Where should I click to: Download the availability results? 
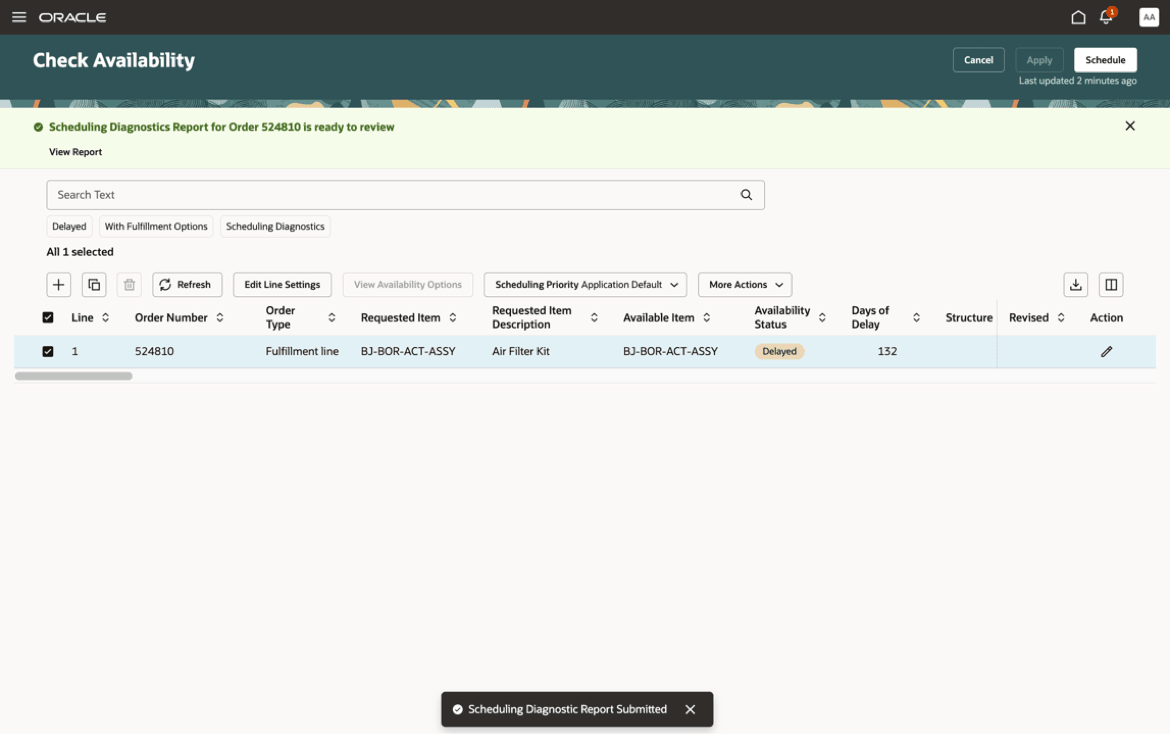point(1076,284)
